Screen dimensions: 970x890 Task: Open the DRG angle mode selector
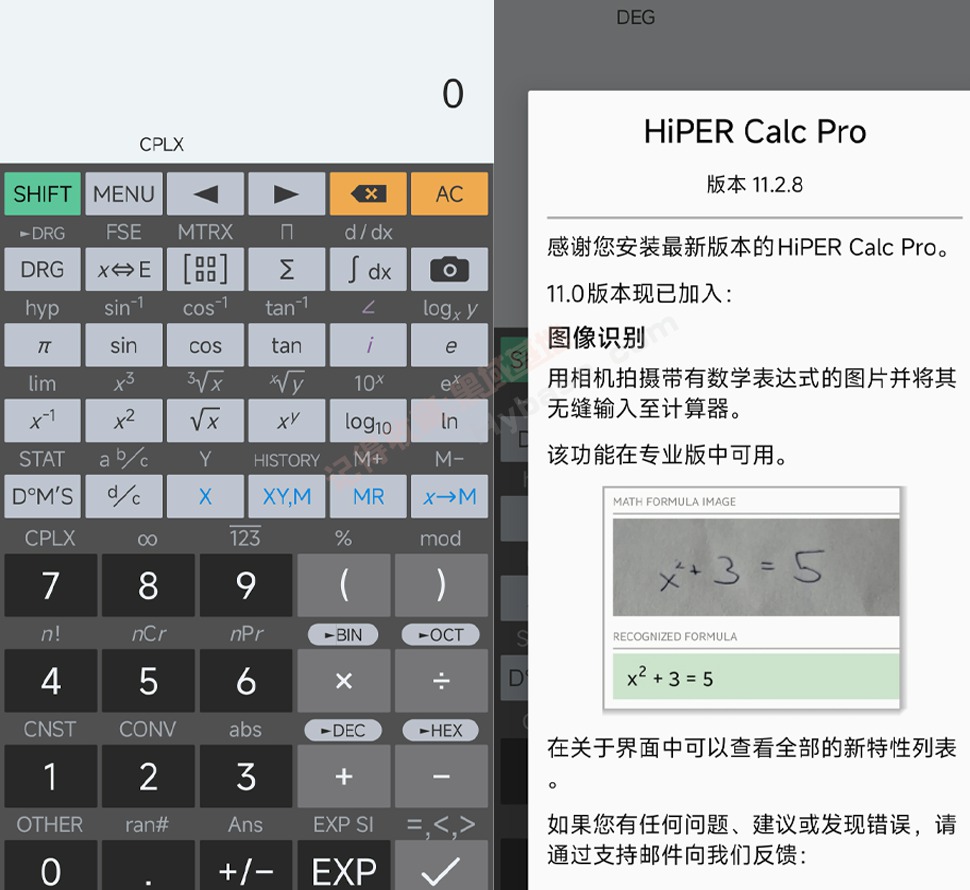42,269
